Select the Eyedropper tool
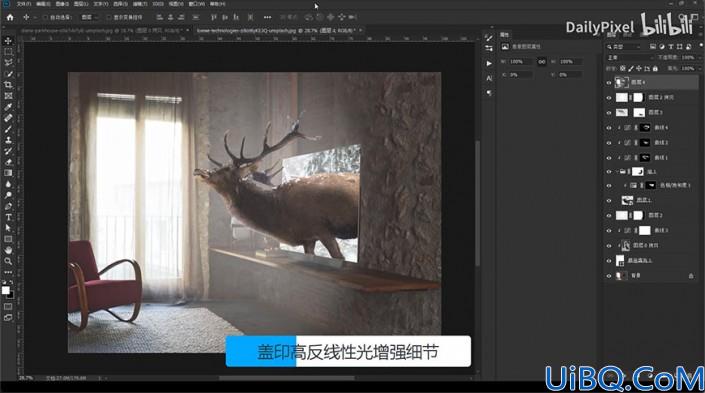The image size is (705, 393). [x=8, y=107]
